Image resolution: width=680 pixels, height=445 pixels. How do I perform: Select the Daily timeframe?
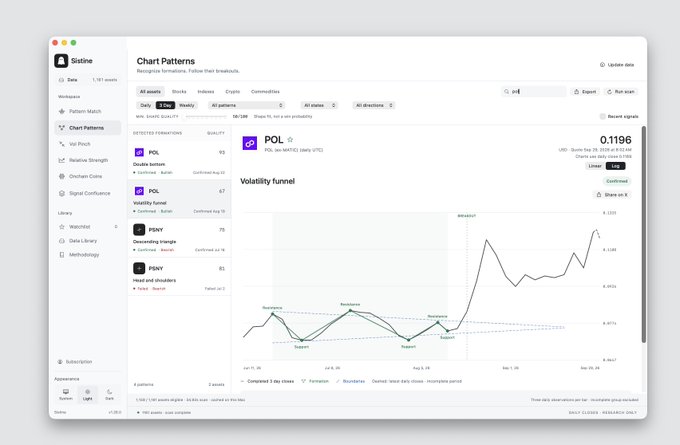coord(146,105)
